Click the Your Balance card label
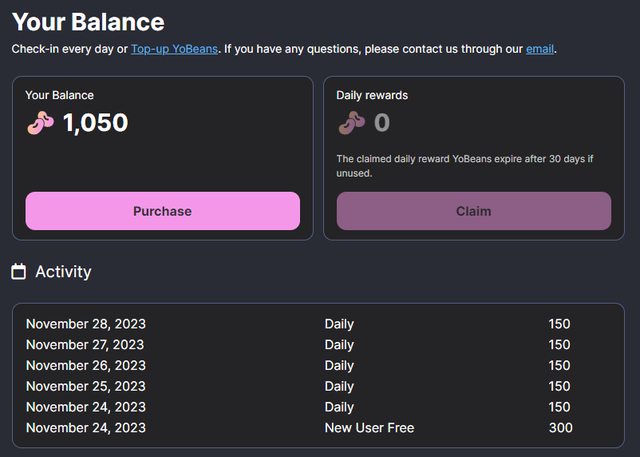640x457 pixels. tap(59, 95)
